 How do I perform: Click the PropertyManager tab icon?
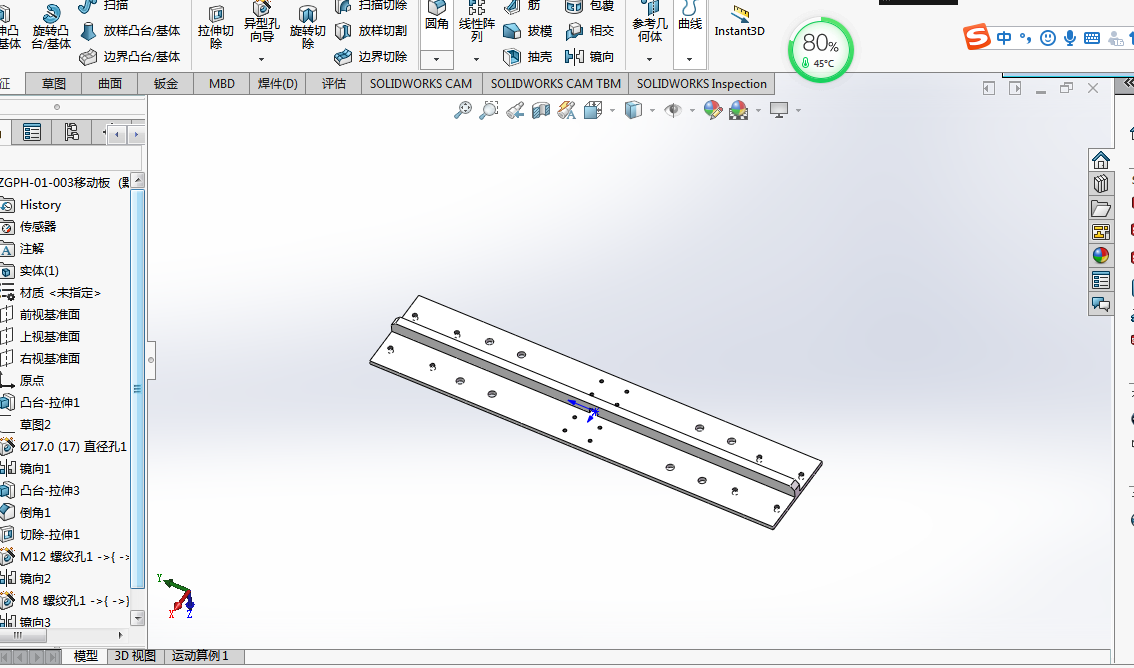[32, 132]
